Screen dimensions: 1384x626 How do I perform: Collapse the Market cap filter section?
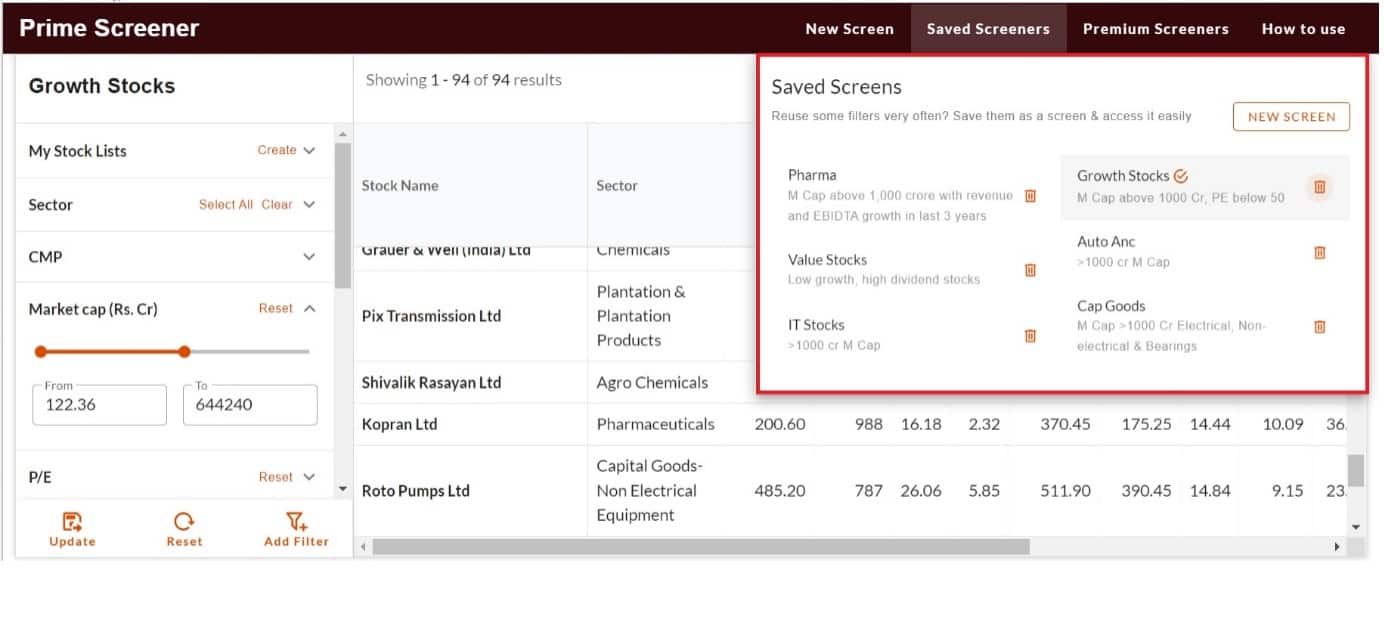pos(309,309)
